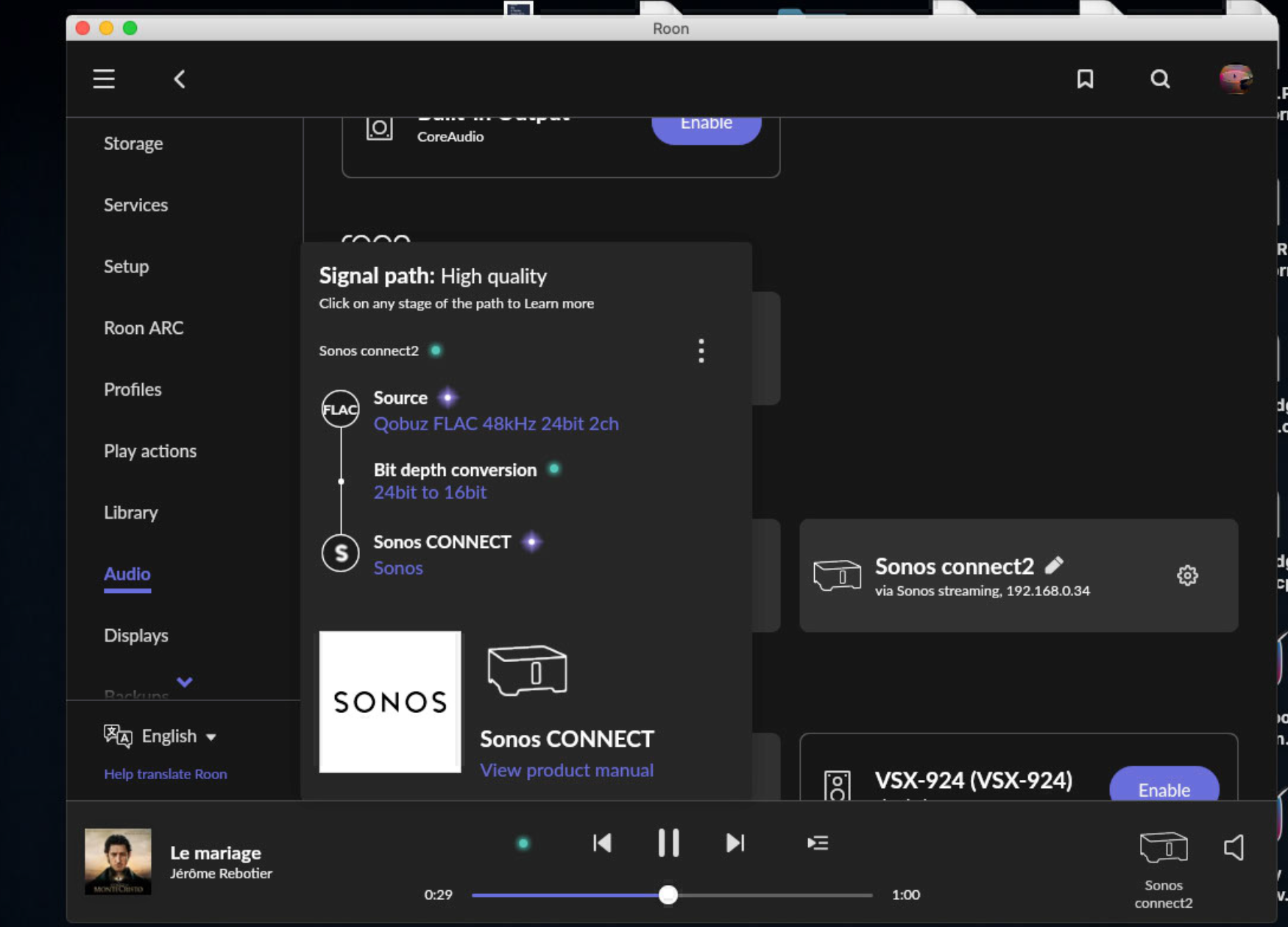
Task: Select the Audio settings tab
Action: (x=127, y=574)
